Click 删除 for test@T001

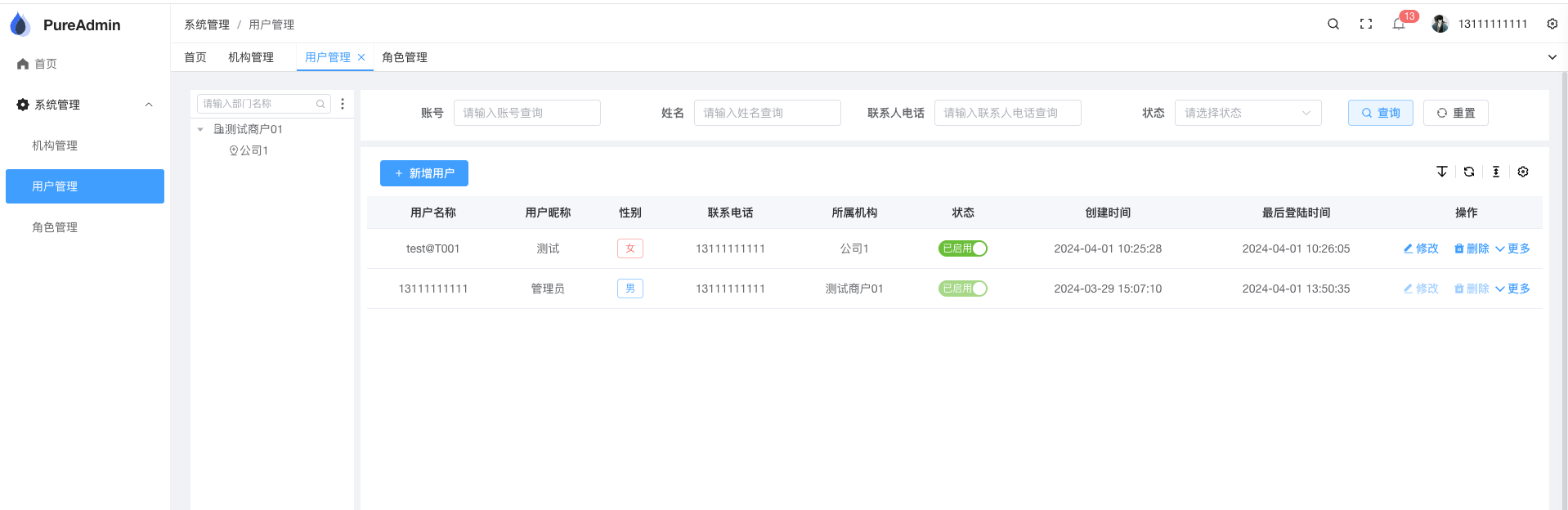pyautogui.click(x=1472, y=248)
